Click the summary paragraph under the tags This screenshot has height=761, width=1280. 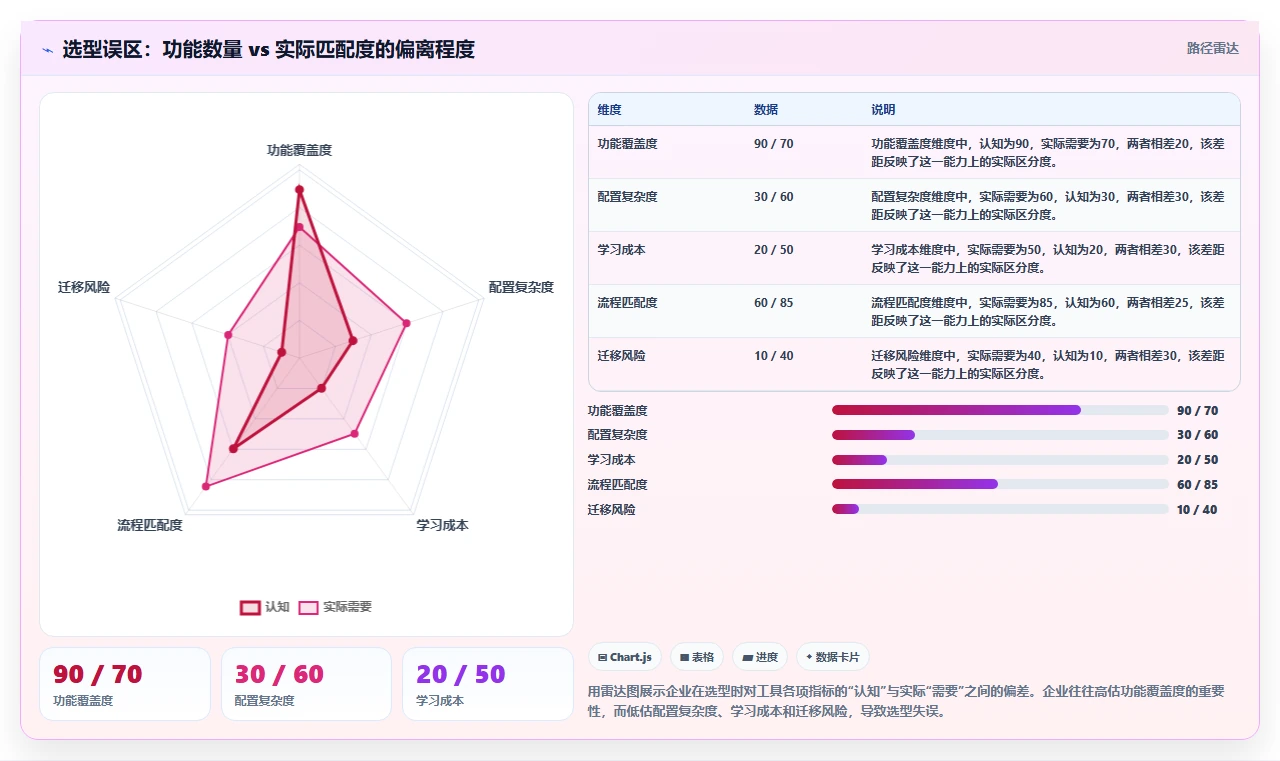pyautogui.click(x=906, y=702)
